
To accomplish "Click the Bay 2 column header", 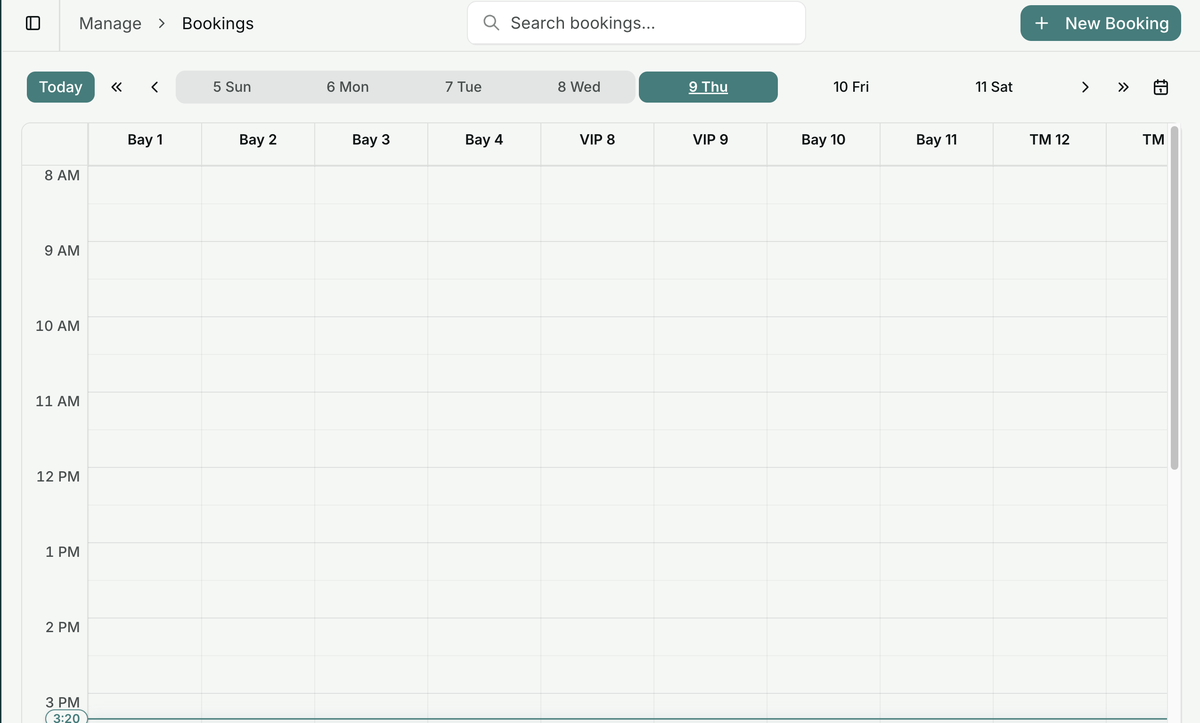I will pos(258,140).
